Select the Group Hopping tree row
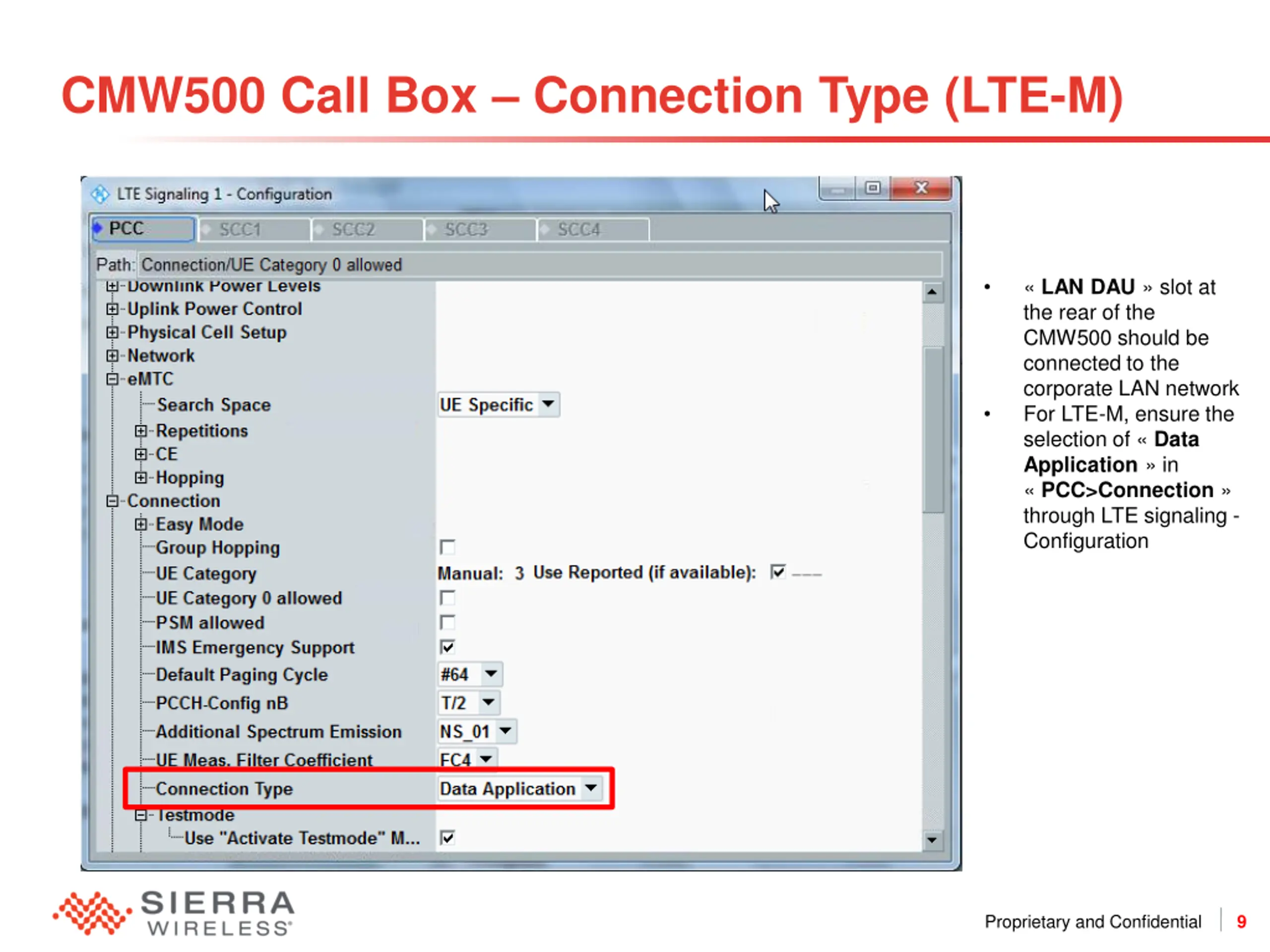Image resolution: width=1270 pixels, height=952 pixels. coord(218,547)
